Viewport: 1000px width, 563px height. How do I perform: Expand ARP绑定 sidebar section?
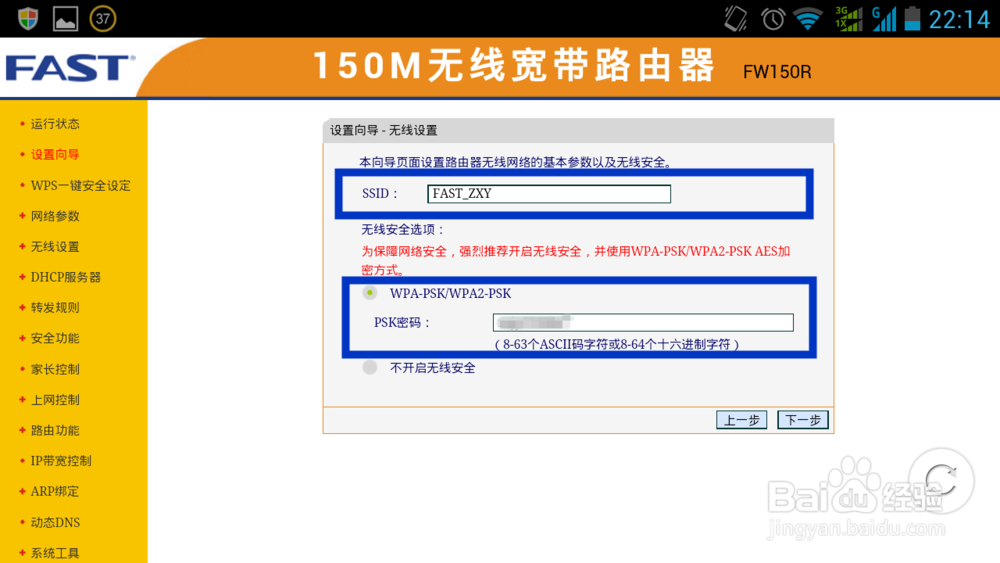point(55,492)
